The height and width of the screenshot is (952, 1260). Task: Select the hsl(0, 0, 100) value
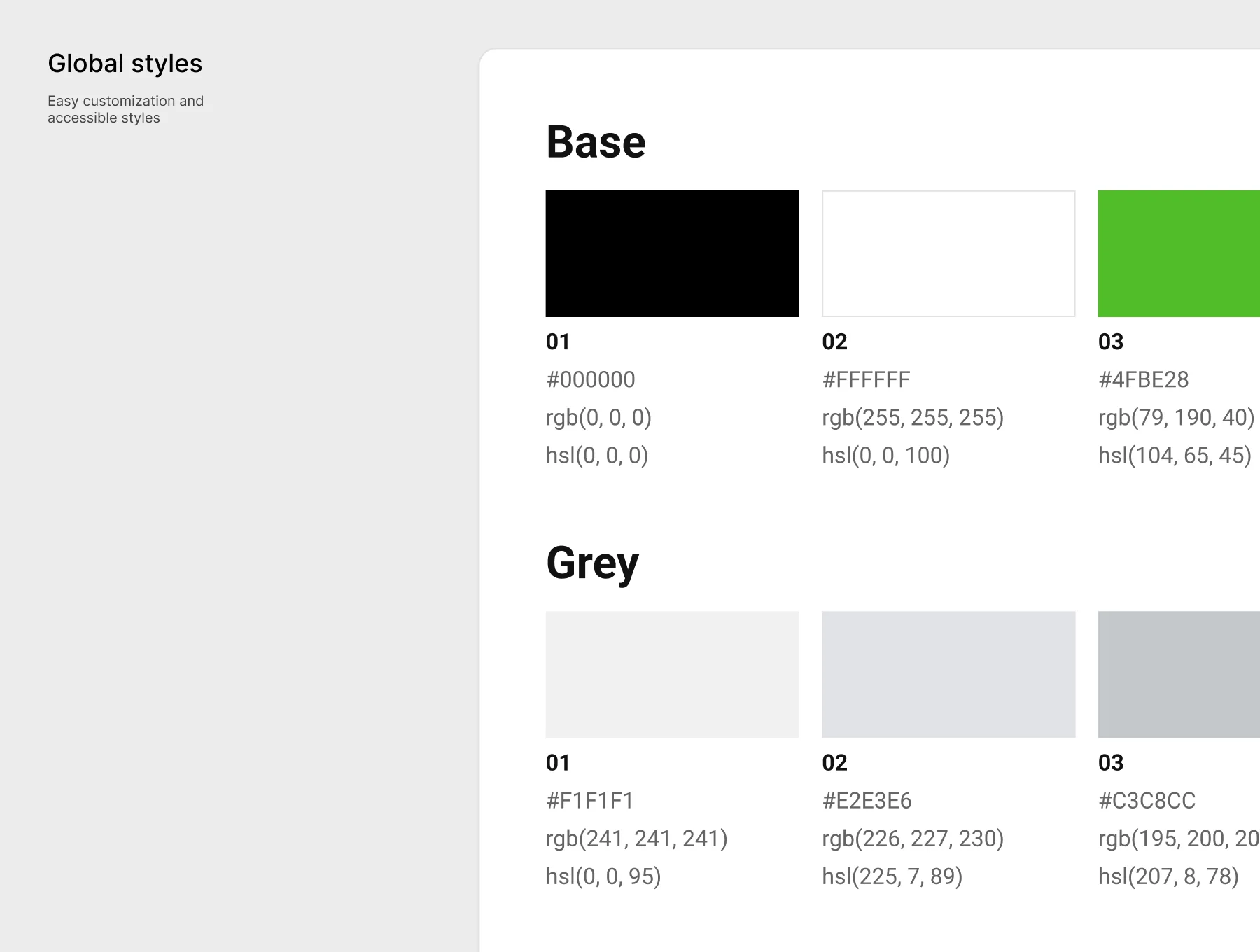[x=886, y=456]
